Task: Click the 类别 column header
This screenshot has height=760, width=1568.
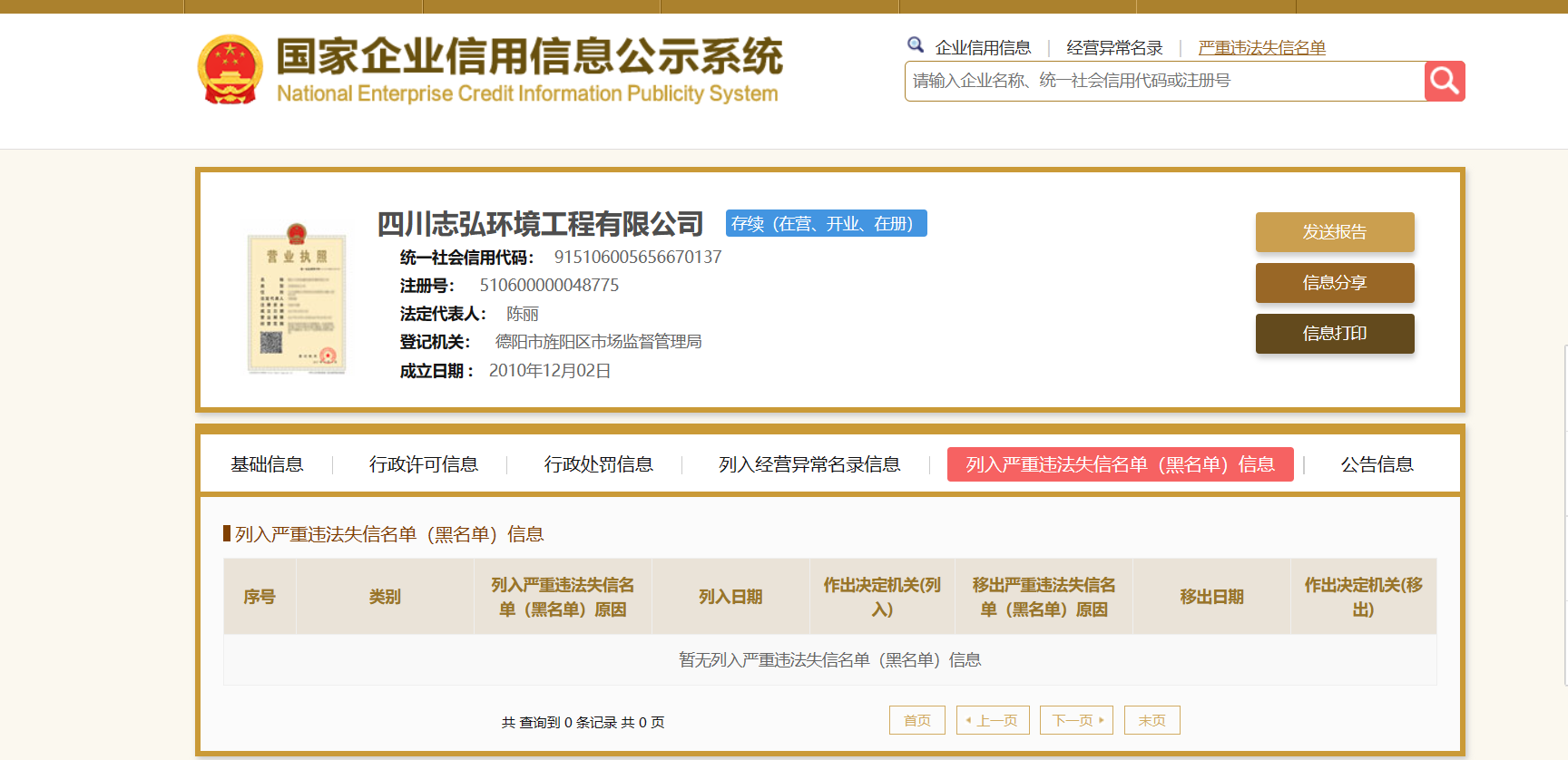Action: click(x=385, y=597)
